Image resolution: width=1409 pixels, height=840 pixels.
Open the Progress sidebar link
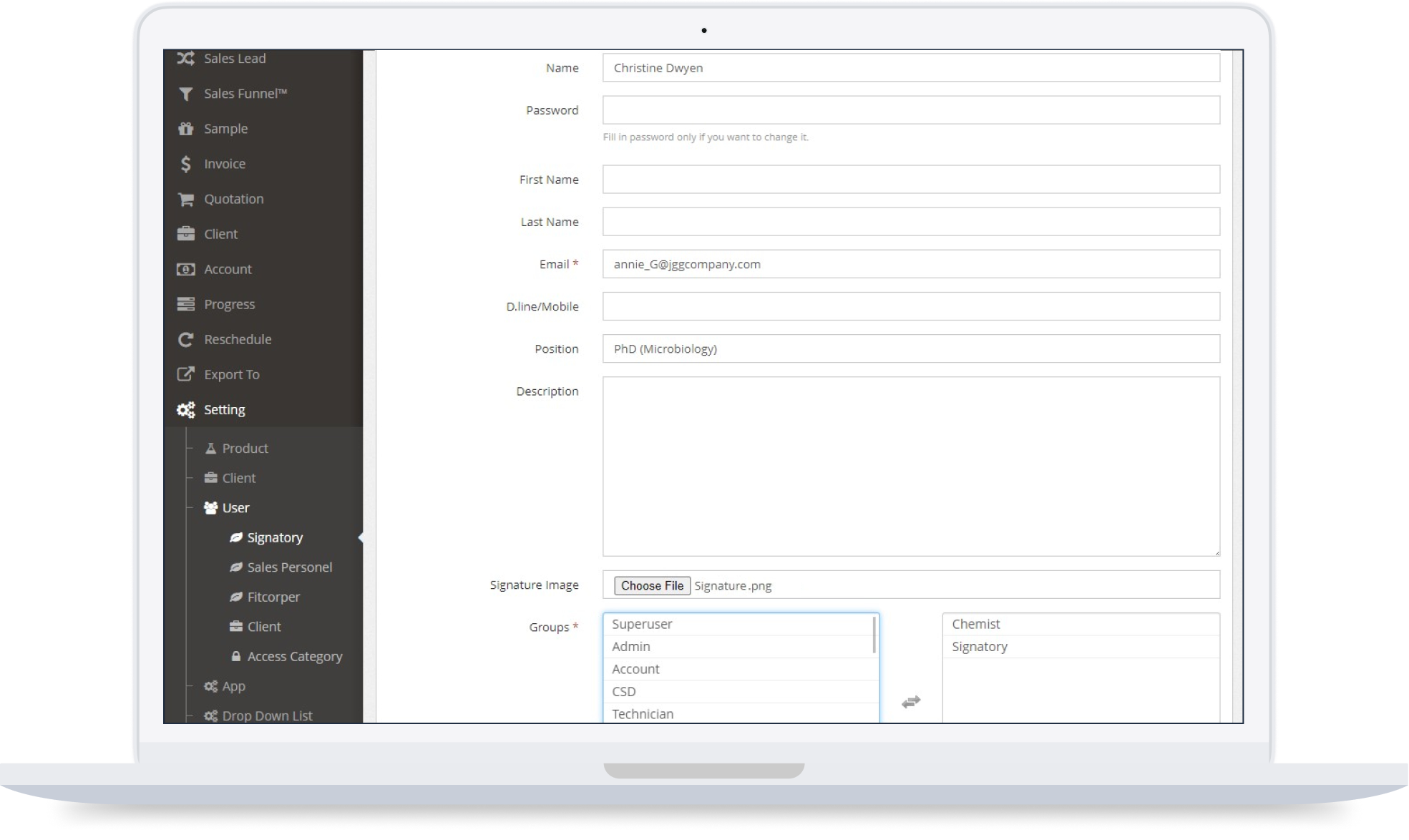coord(229,304)
